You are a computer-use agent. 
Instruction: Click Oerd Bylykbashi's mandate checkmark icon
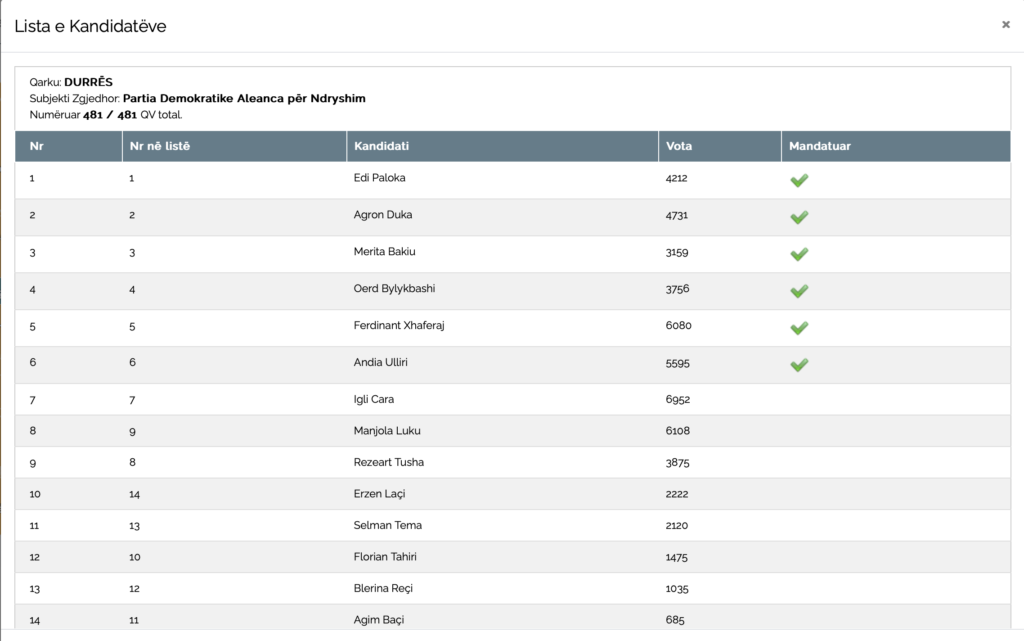coord(798,291)
